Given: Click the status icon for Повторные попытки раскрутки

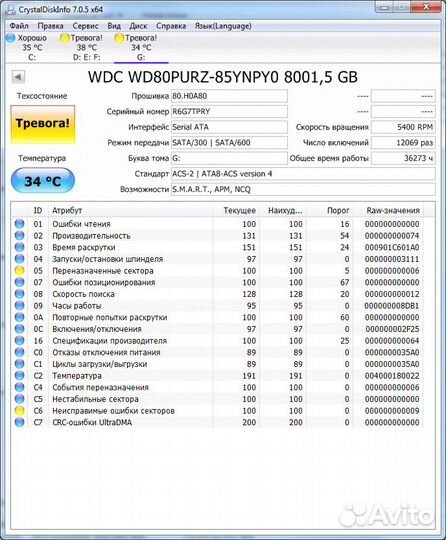Looking at the screenshot, I should coord(20,317).
